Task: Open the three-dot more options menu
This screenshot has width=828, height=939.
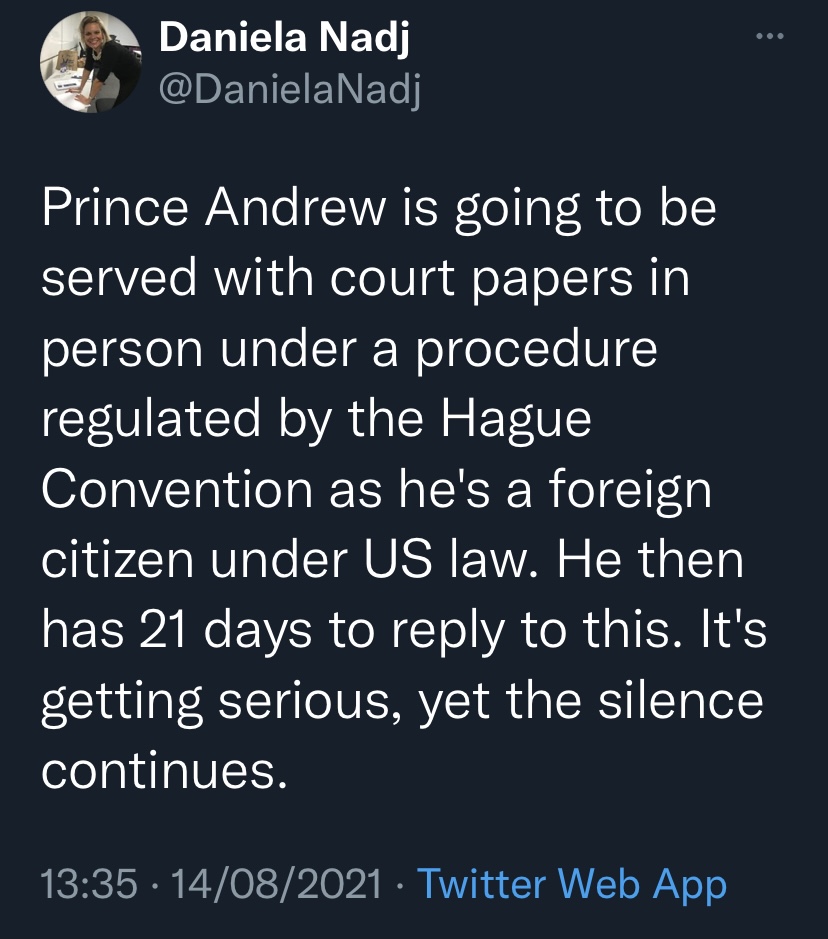Action: tap(769, 37)
